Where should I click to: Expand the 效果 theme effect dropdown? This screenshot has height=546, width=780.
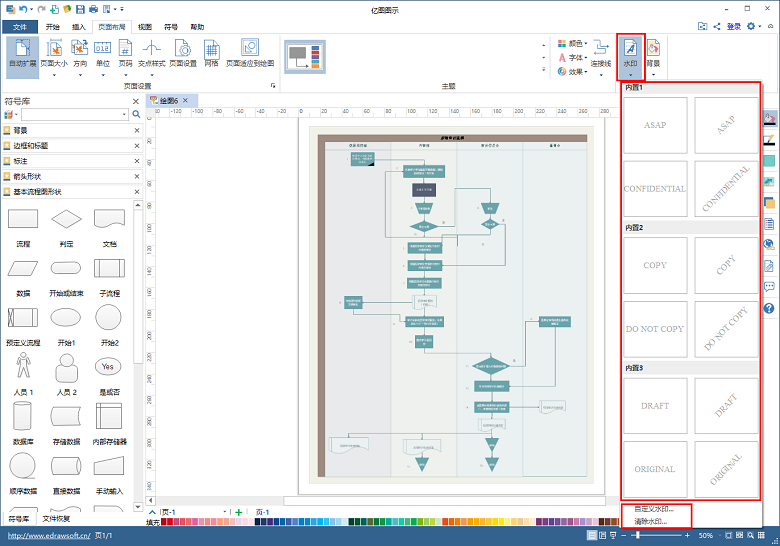(572, 72)
